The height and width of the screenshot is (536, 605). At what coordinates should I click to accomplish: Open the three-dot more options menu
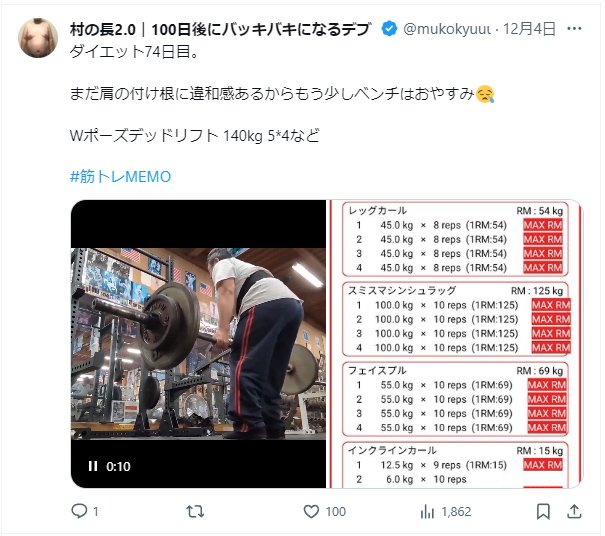pos(574,29)
